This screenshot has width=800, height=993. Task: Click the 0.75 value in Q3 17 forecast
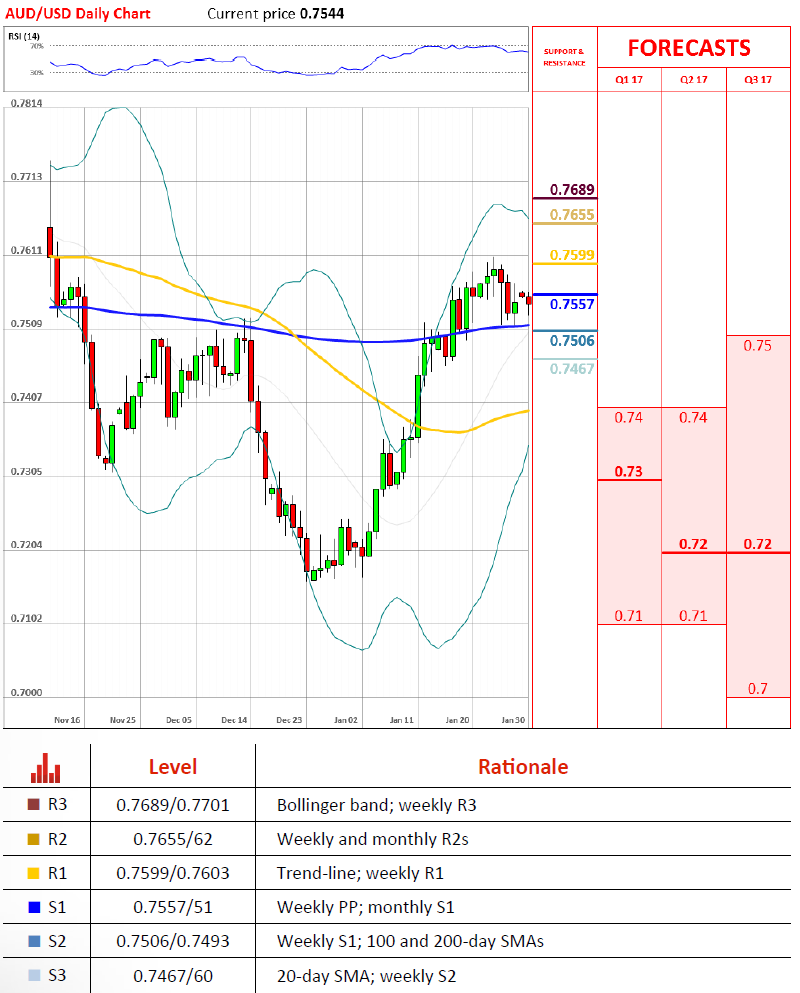point(758,346)
